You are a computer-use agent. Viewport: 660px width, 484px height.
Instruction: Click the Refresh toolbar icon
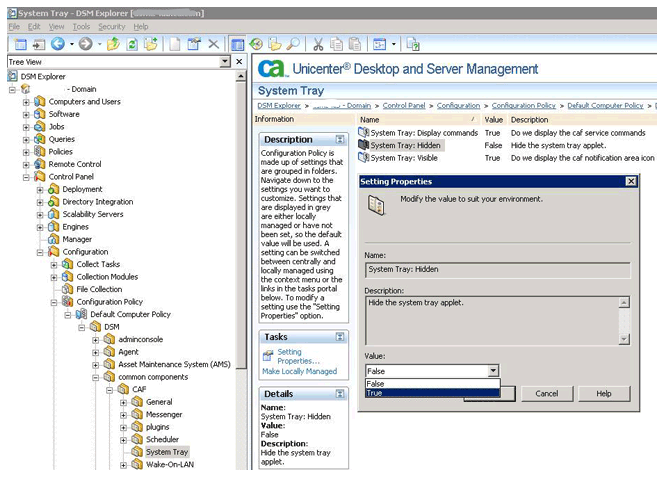(x=132, y=45)
